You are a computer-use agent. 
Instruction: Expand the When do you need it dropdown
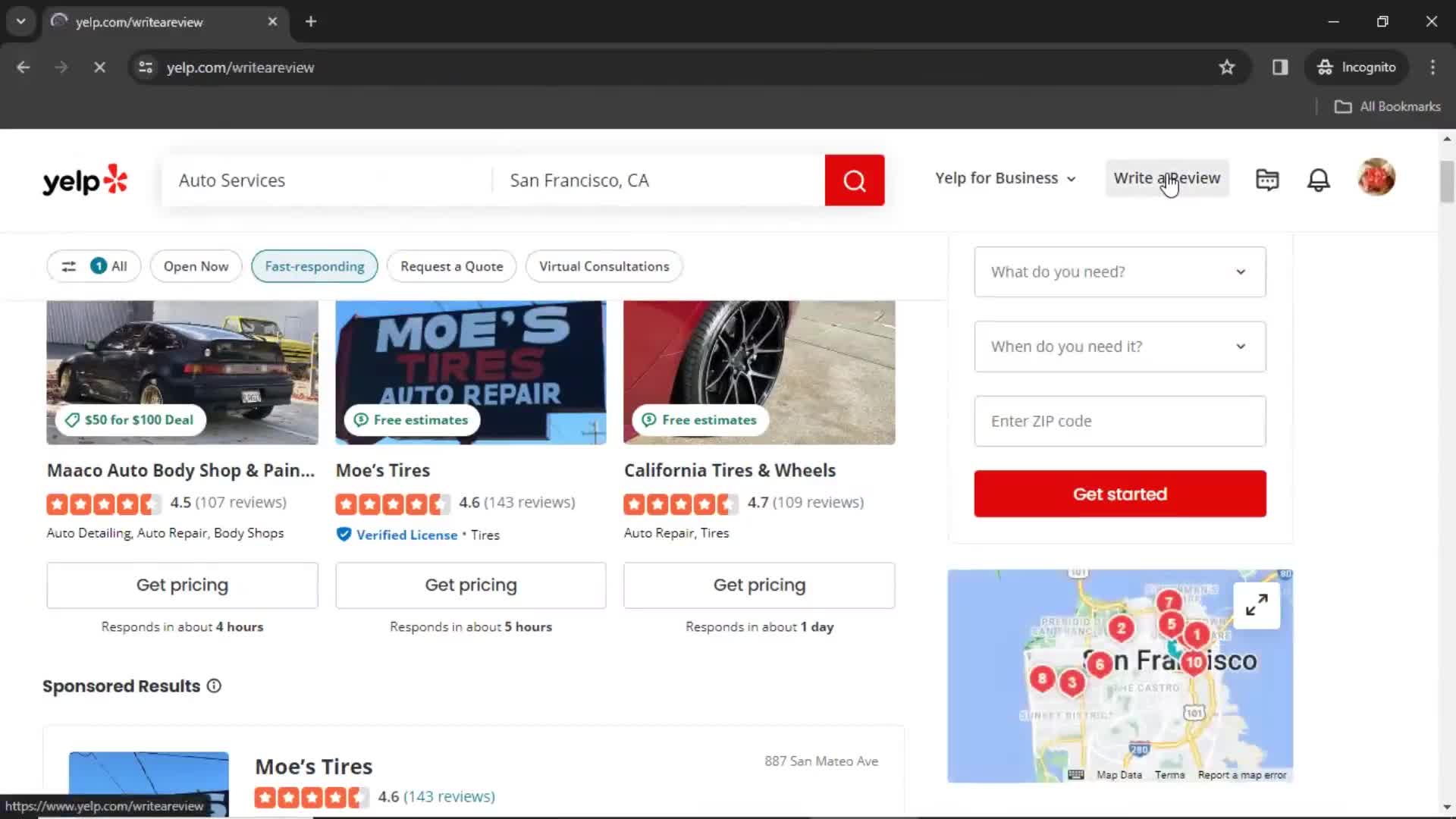pos(1120,346)
